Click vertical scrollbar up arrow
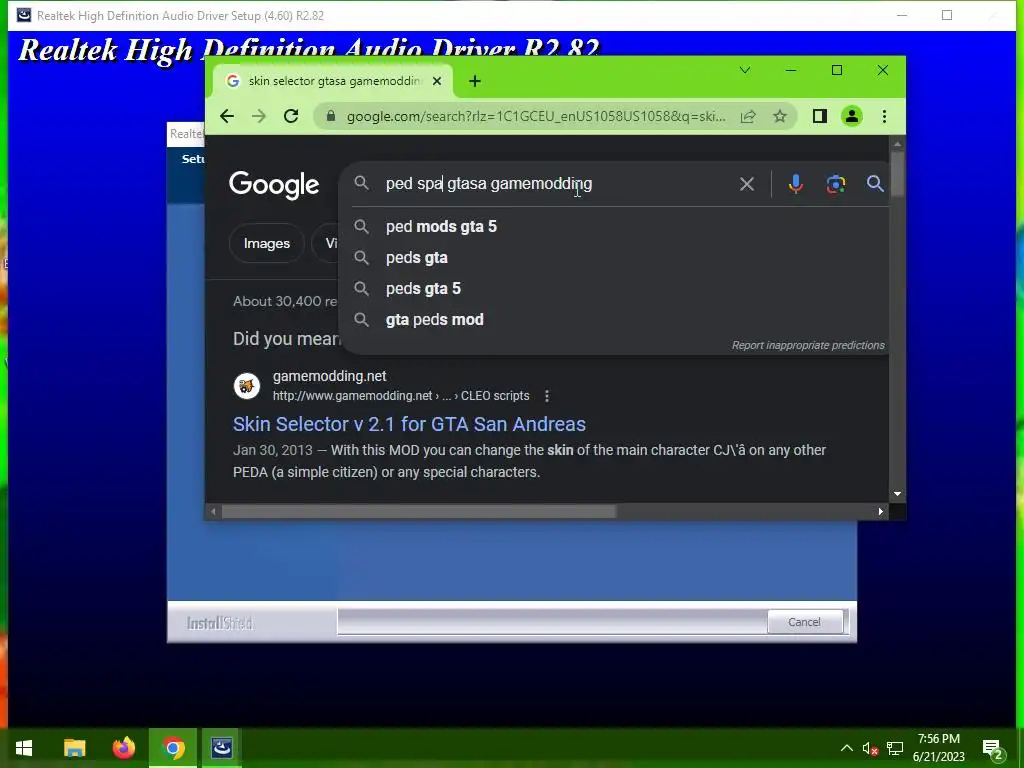This screenshot has height=768, width=1024. click(x=897, y=143)
